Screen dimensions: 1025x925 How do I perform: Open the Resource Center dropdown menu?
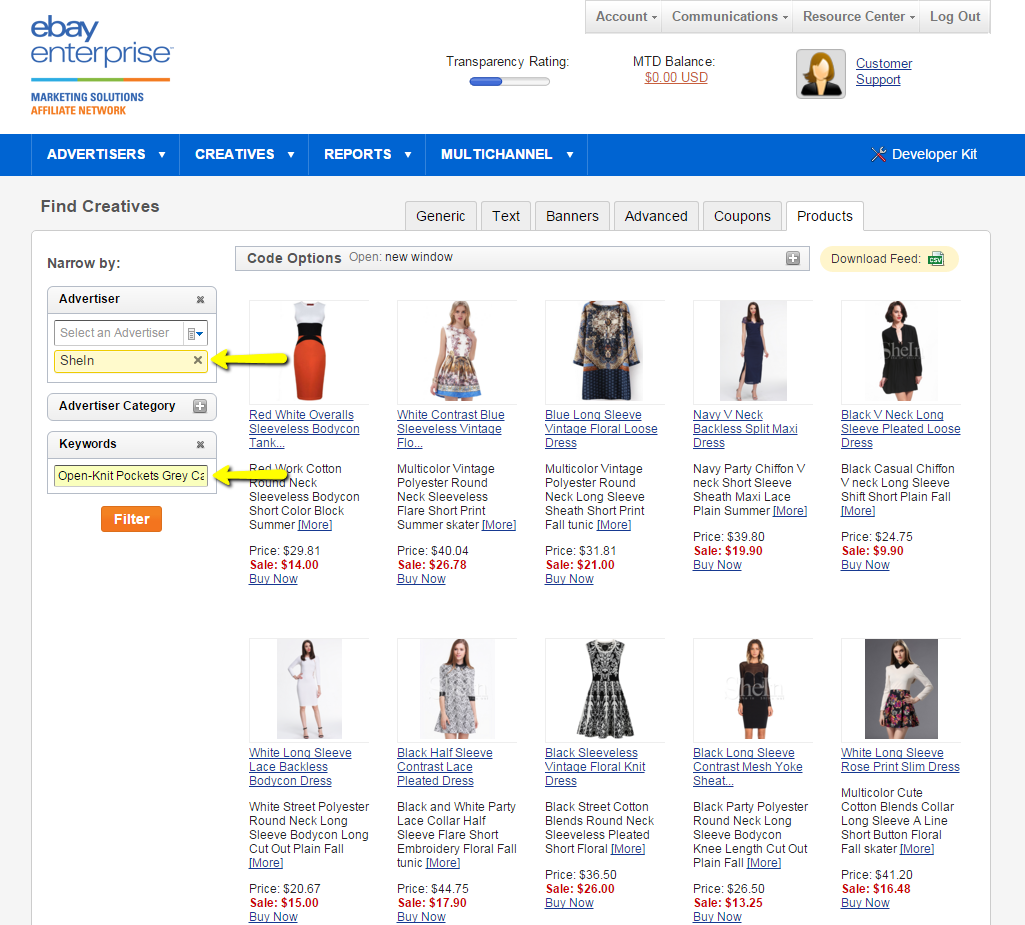pos(858,16)
